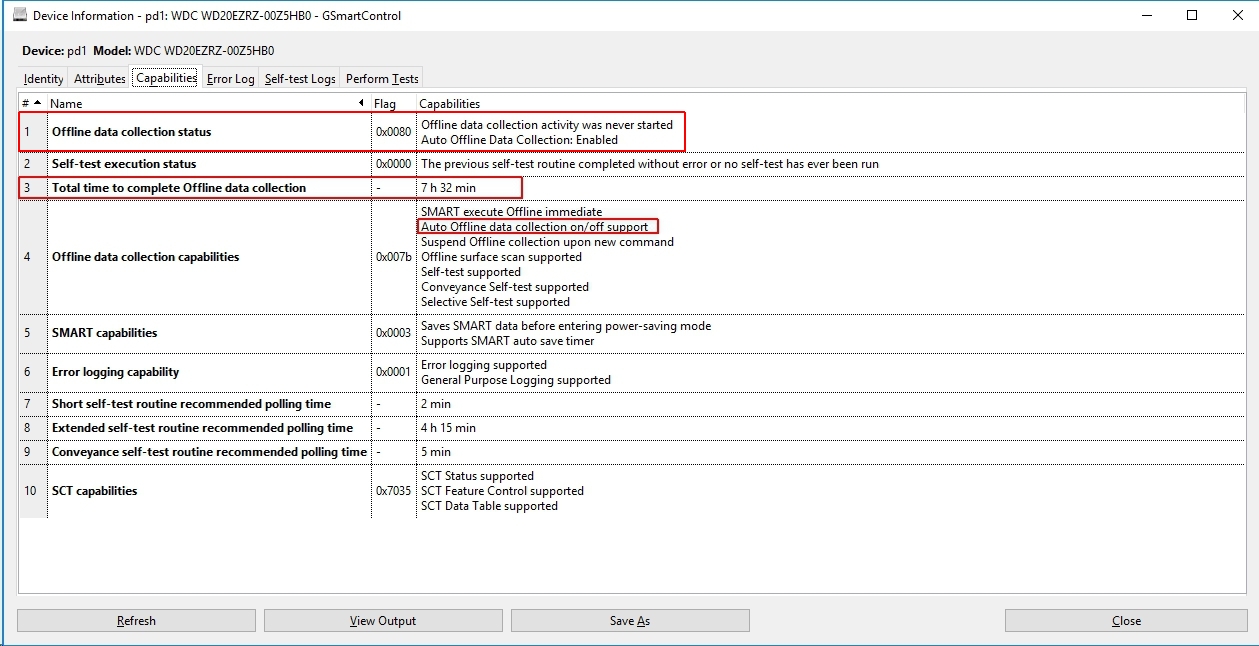The height and width of the screenshot is (646, 1259).
Task: Select the SMART capabilities row
Action: coord(632,333)
